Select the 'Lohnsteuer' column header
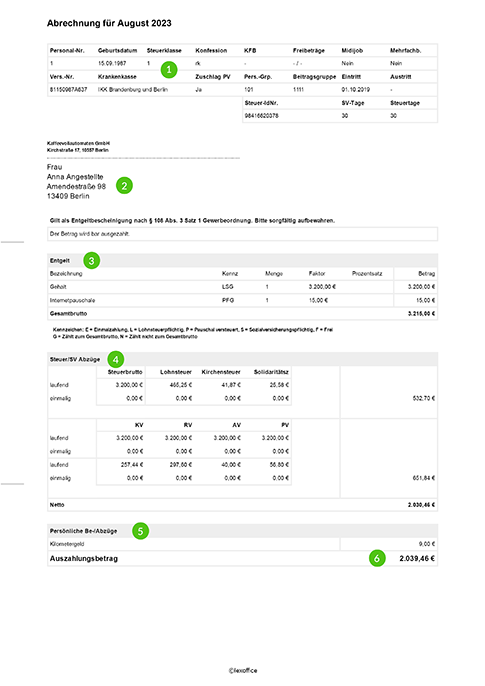Viewport: 485px width, 686px height. click(175, 372)
